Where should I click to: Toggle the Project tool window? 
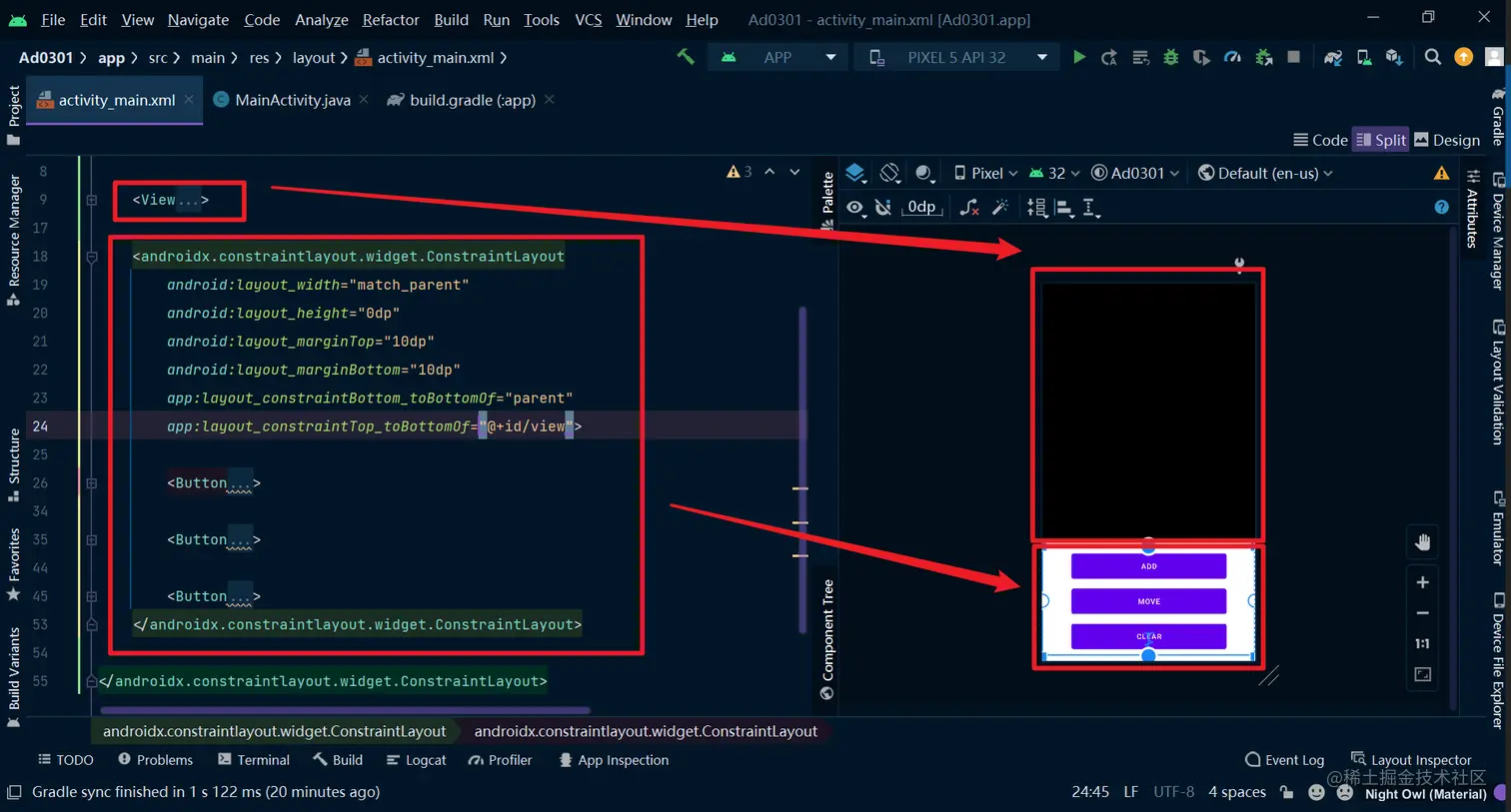(14, 114)
